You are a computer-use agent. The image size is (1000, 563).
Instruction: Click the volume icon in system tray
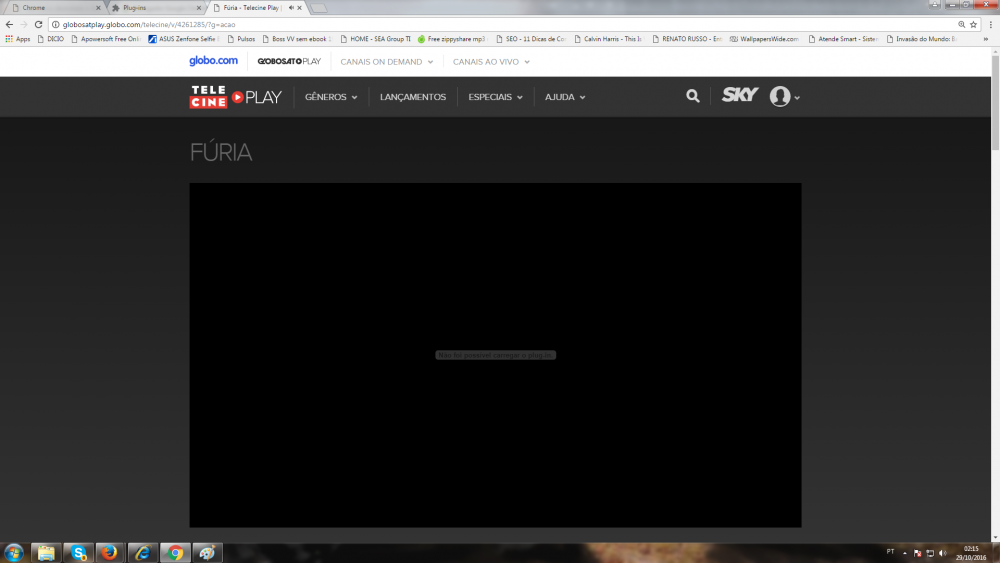(943, 552)
